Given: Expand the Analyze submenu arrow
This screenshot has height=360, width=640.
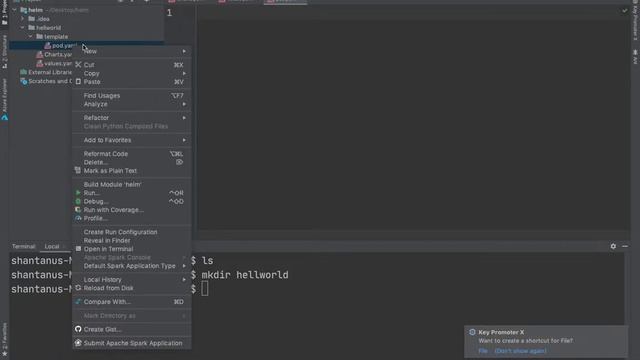Looking at the screenshot, I should [184, 104].
